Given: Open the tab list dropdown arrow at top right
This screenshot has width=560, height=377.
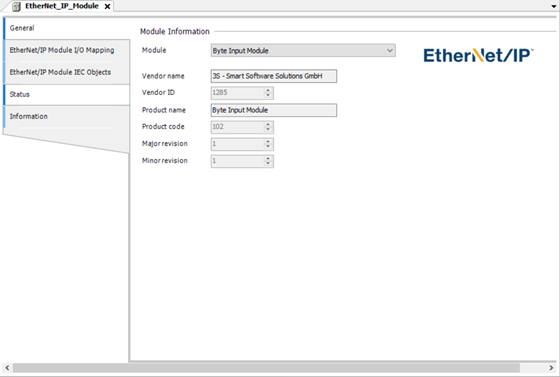Looking at the screenshot, I should 554,6.
